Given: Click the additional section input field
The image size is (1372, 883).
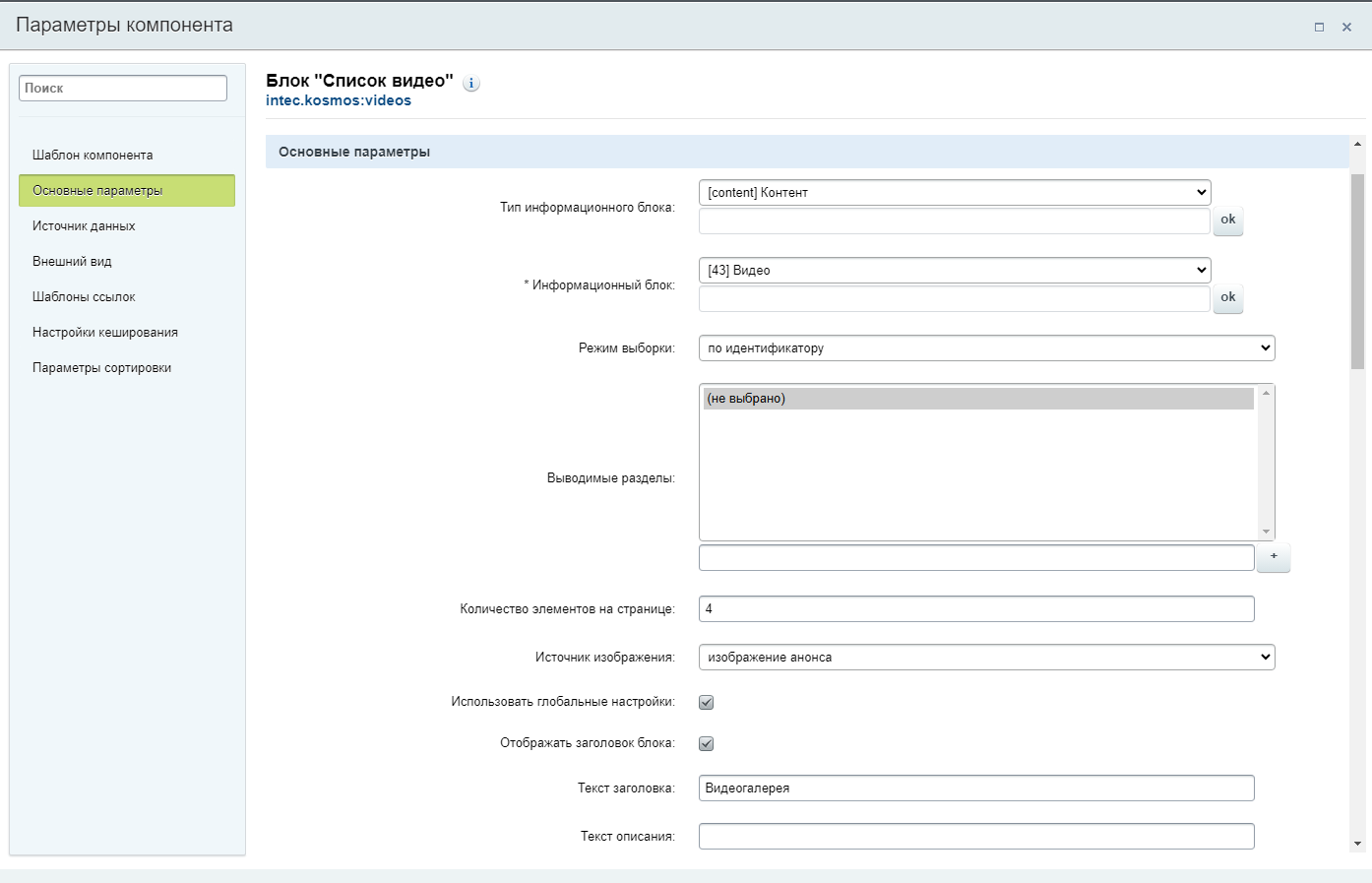Looking at the screenshot, I should pos(976,557).
